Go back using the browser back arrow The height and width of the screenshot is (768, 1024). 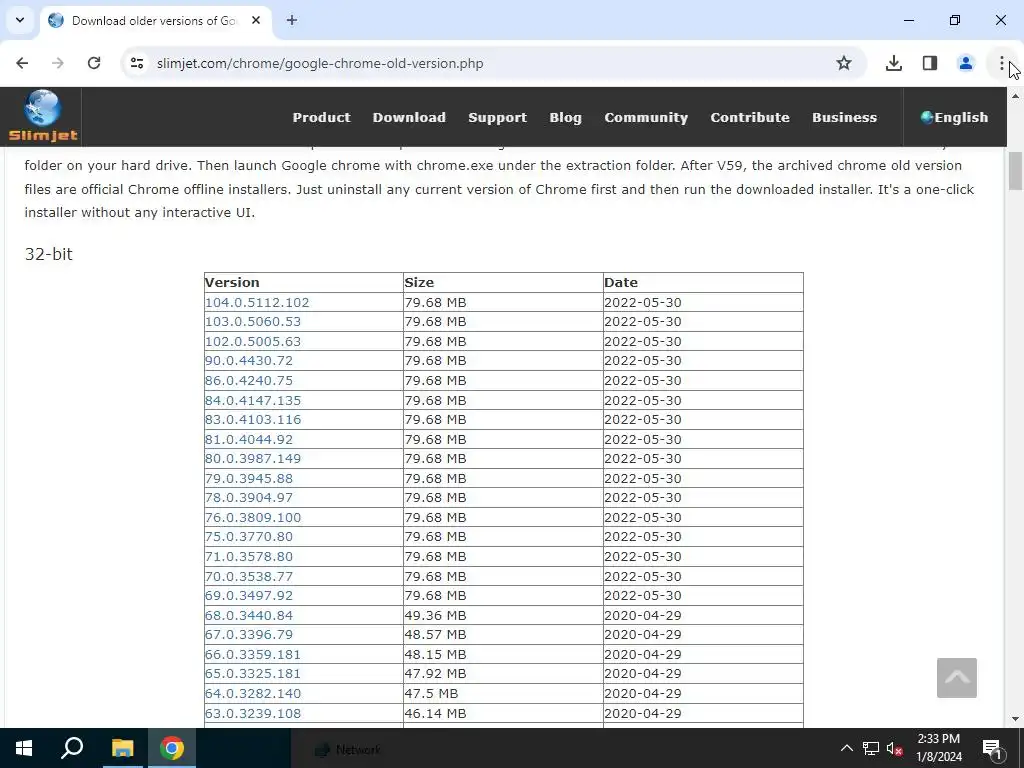(x=22, y=63)
